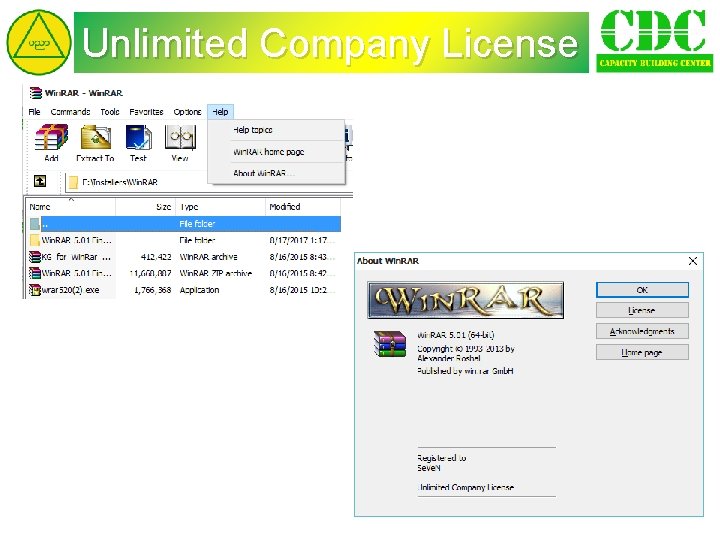
Task: Click the wrar520(2).exe application icon
Action: coord(35,290)
